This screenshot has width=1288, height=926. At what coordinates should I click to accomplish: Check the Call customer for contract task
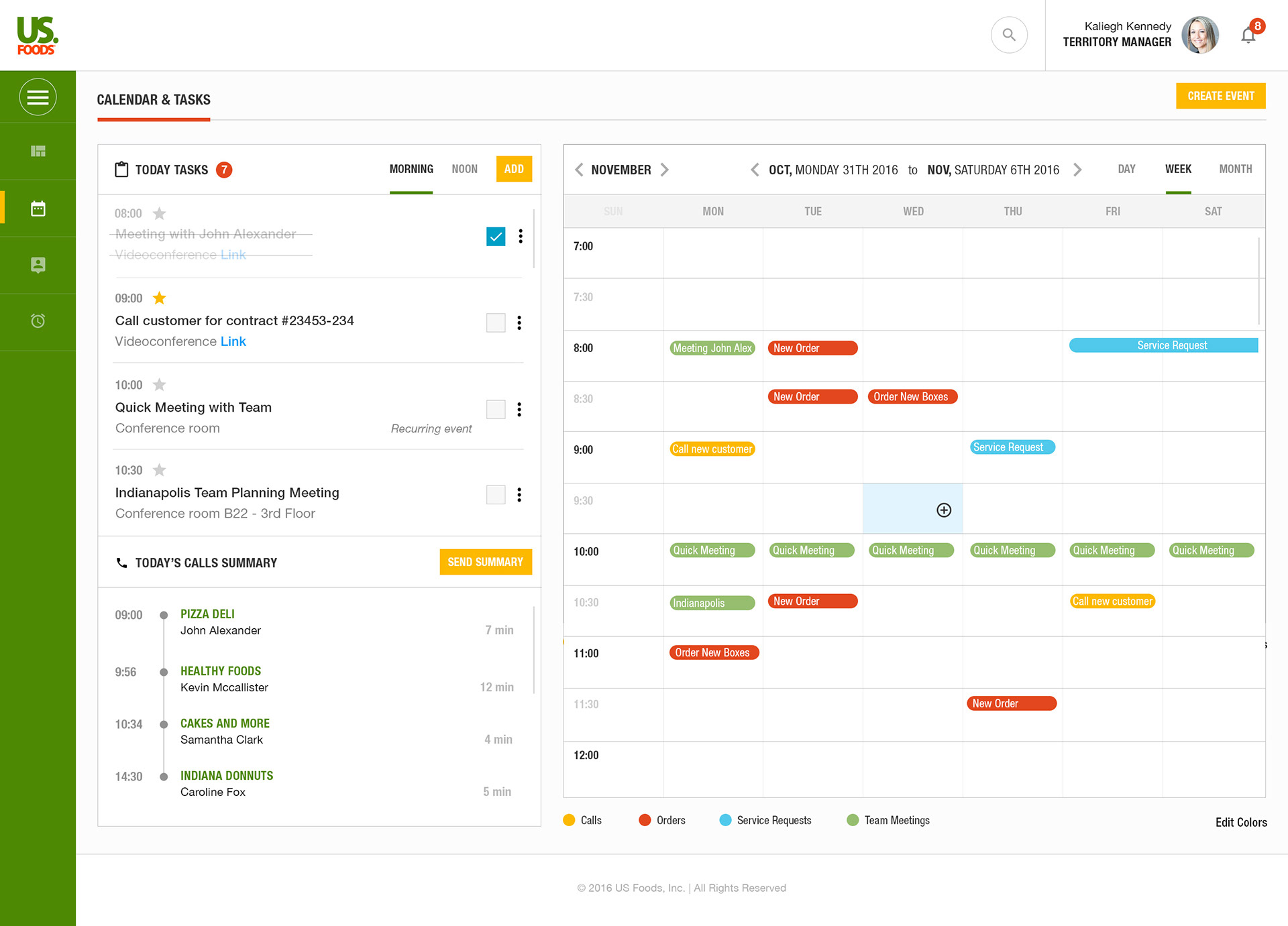496,323
